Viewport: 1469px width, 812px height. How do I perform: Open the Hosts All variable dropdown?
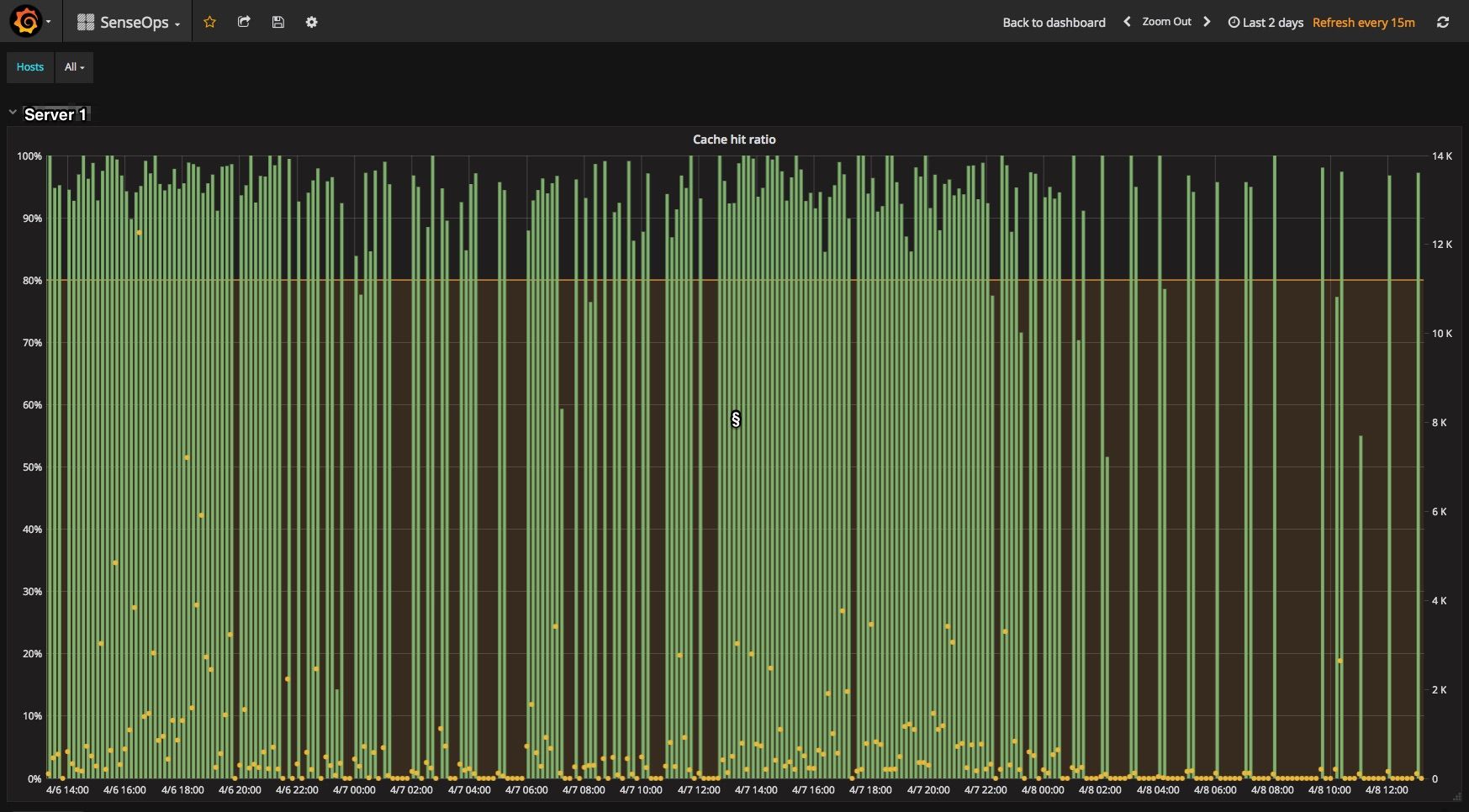[74, 67]
